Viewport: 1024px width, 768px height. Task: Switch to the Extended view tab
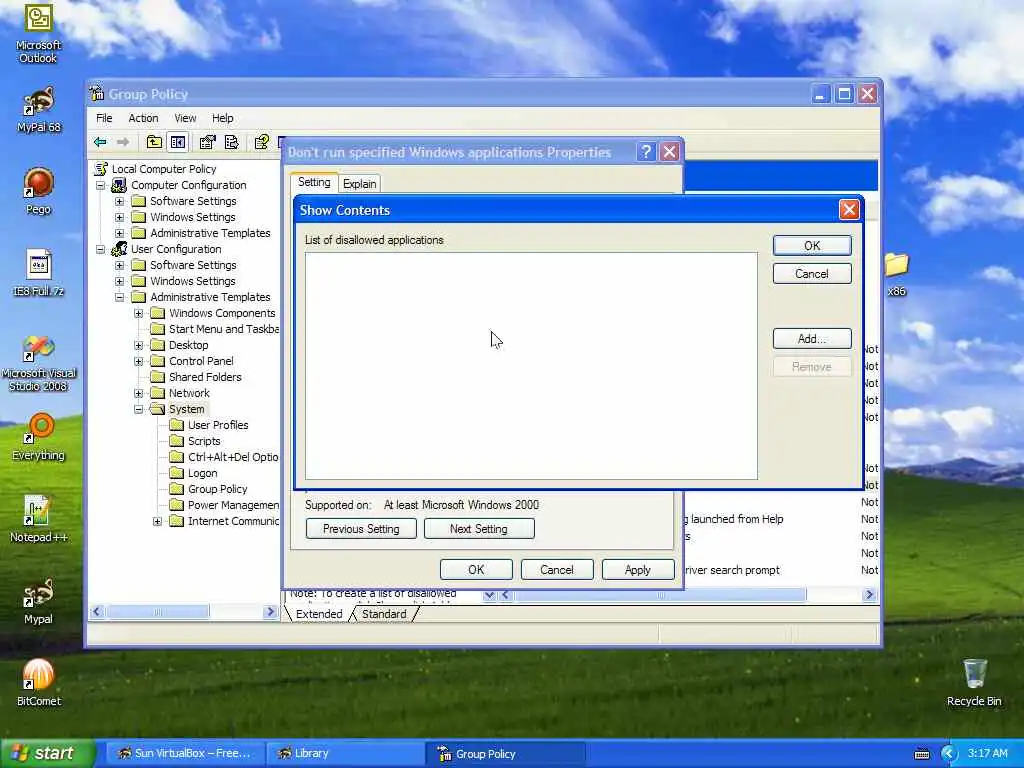[x=319, y=614]
